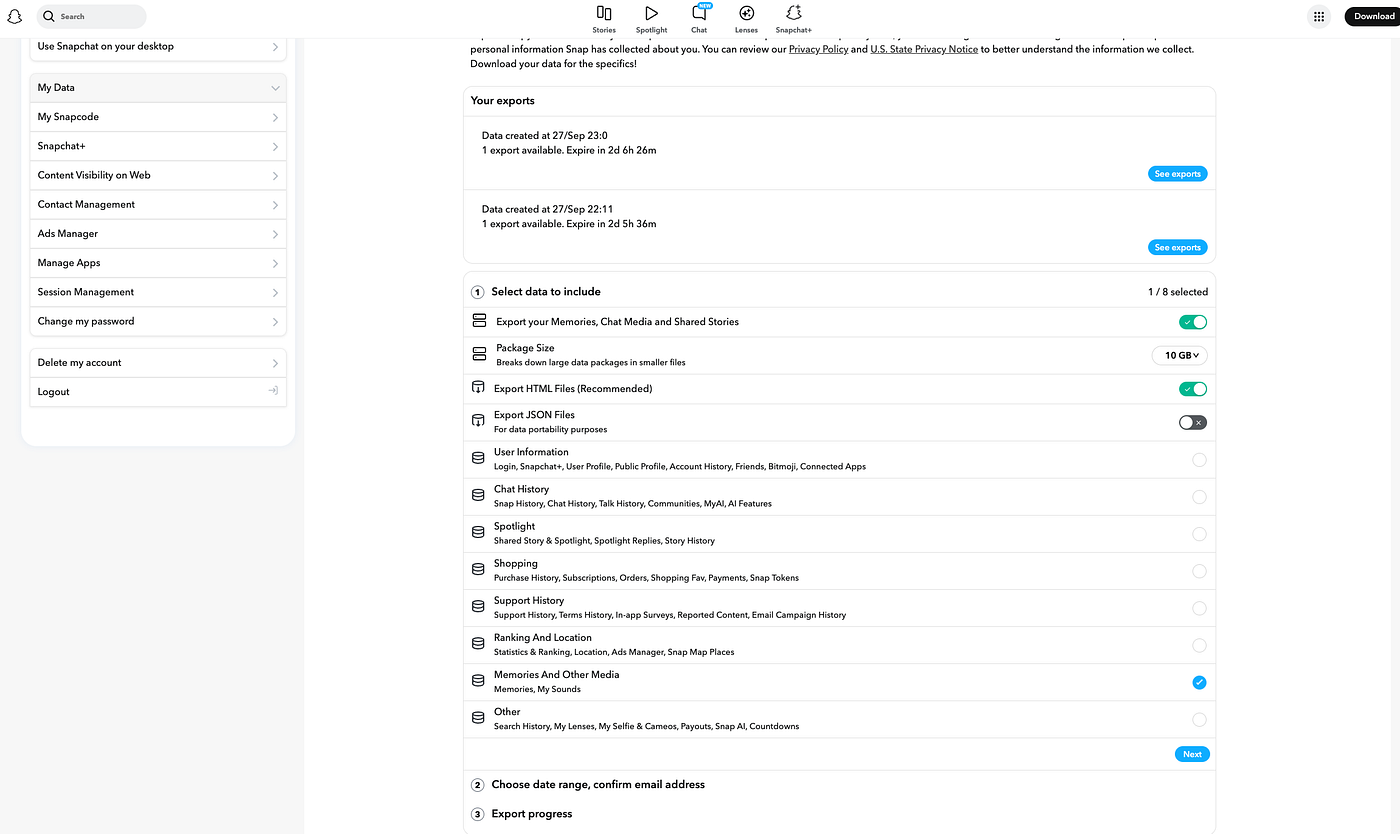
Task: Expand the Delete my account chevron
Action: (x=275, y=362)
